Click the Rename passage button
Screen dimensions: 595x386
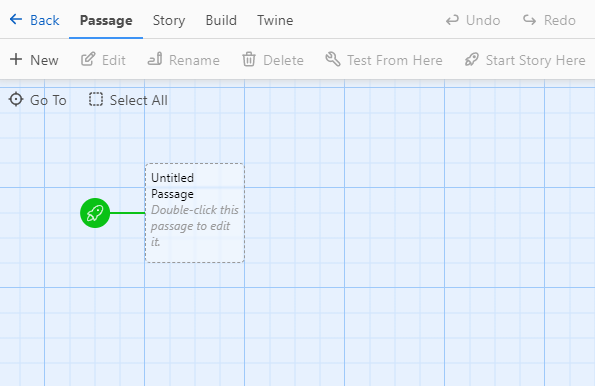coord(183,60)
